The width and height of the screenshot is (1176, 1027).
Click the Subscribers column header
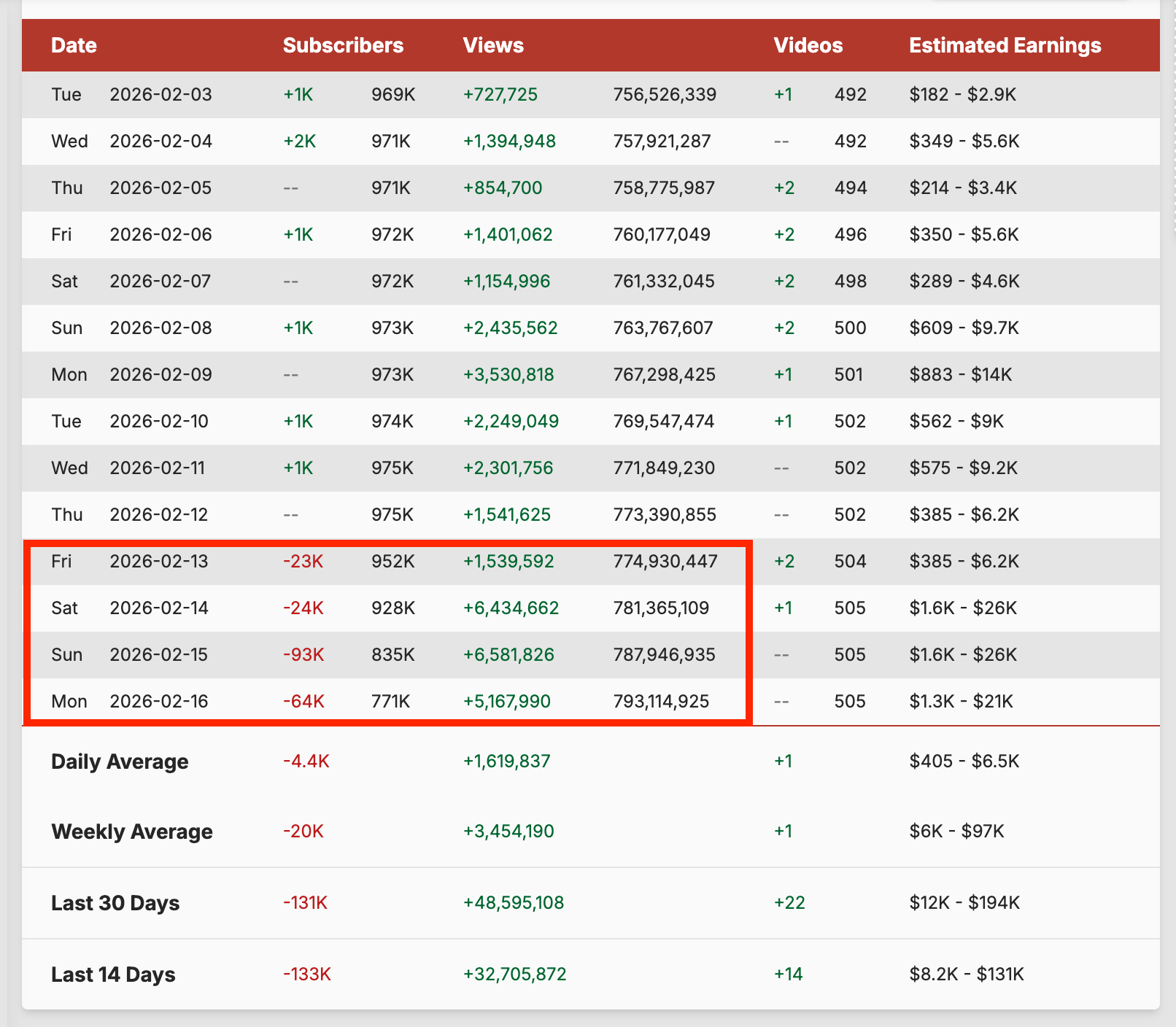[343, 45]
